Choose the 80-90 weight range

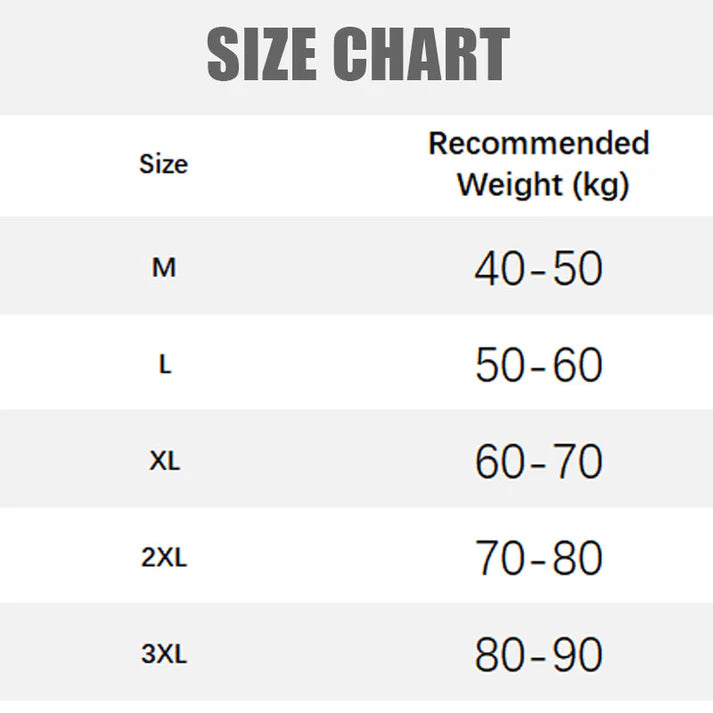pyautogui.click(x=538, y=656)
